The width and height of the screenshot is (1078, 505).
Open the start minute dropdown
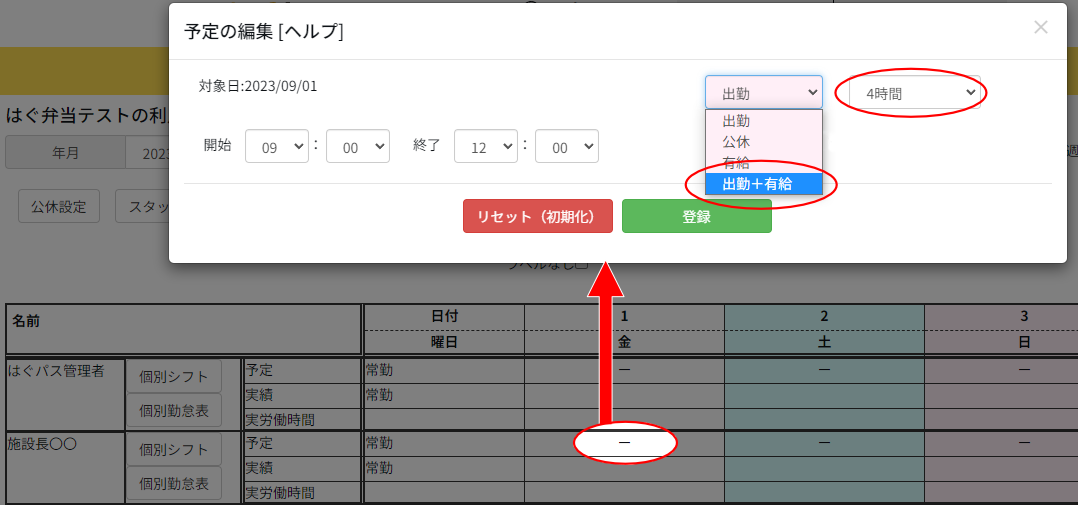(357, 146)
